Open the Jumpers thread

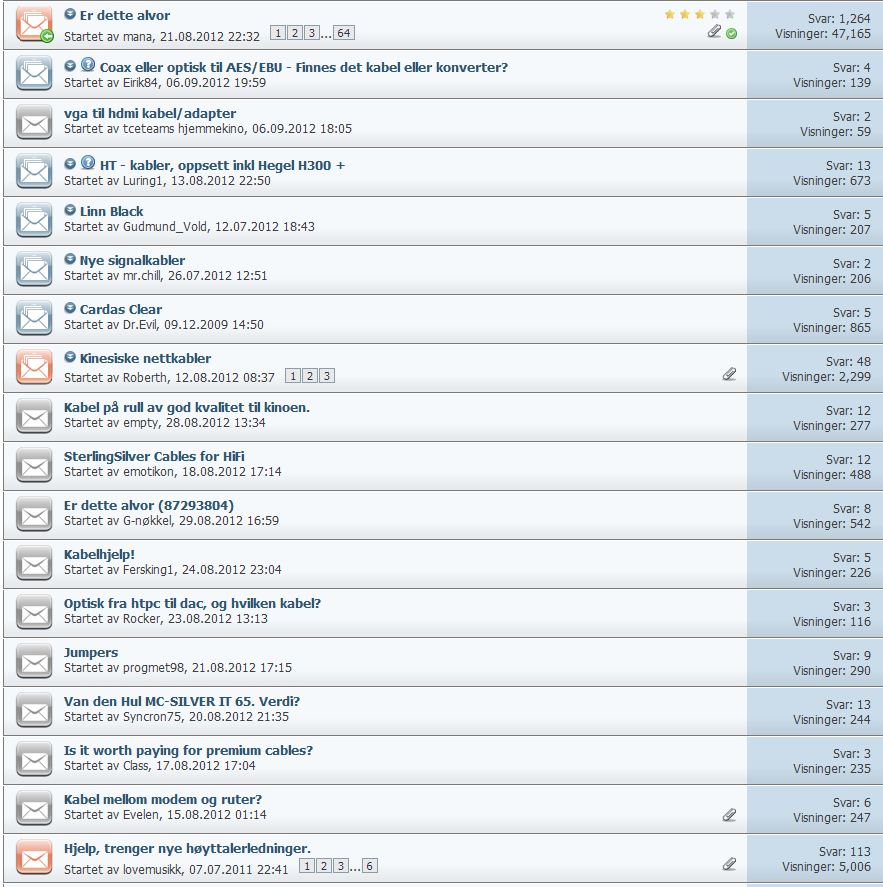(x=91, y=652)
